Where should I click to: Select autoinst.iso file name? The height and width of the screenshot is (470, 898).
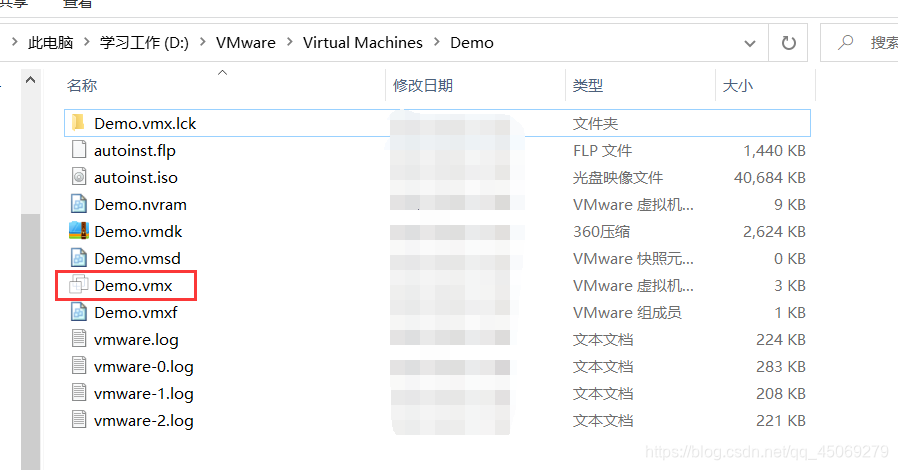[136, 177]
